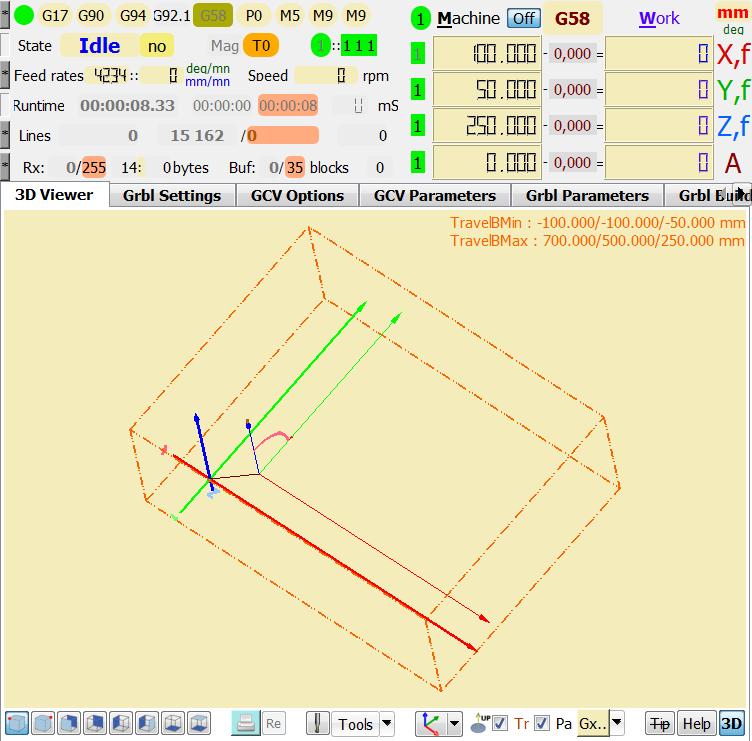Viewport: 752px width, 741px height.
Task: Expand the asterisk button beside Rx
Action: tap(5, 166)
